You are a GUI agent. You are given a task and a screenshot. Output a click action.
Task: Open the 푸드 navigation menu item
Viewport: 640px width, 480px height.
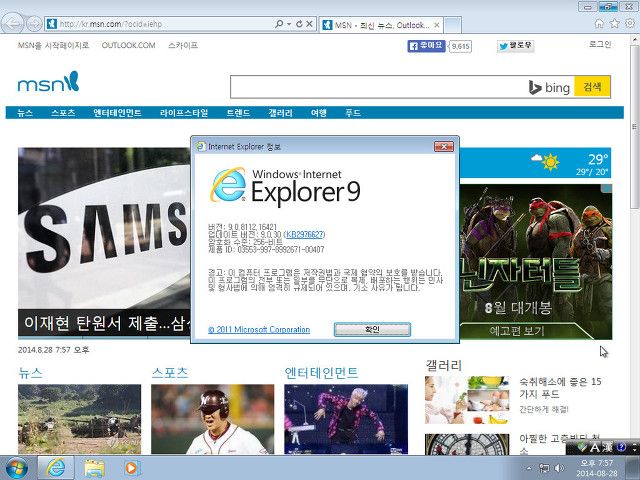pyautogui.click(x=353, y=113)
